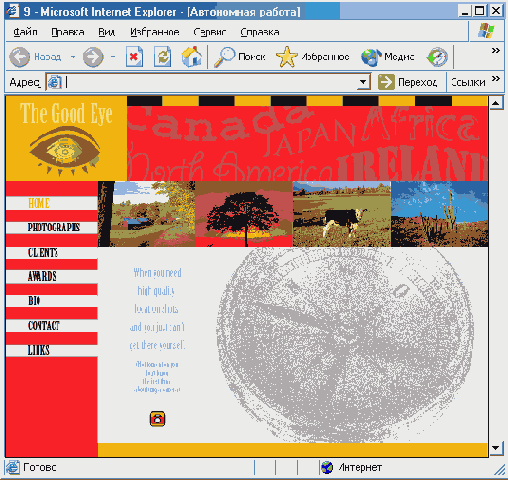This screenshot has width=508, height=480.
Task: Open Back button history dropdown arrow
Action: (73, 57)
